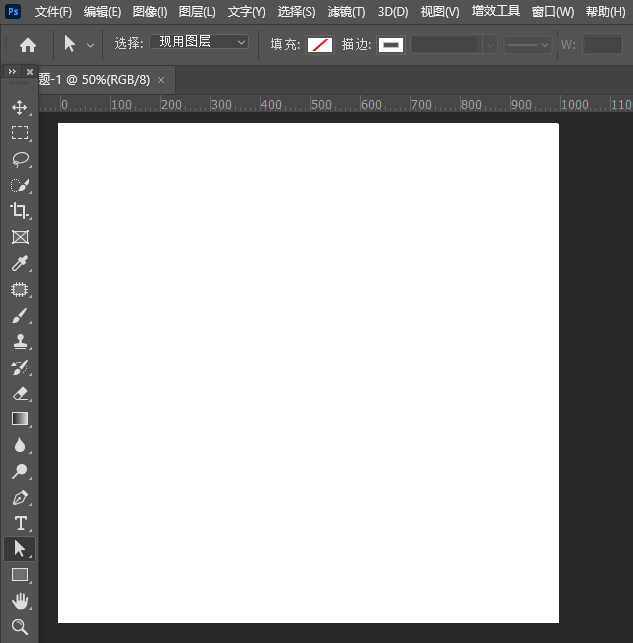Viewport: 633px width, 643px height.
Task: Open the 增效工具 menu
Action: click(496, 11)
